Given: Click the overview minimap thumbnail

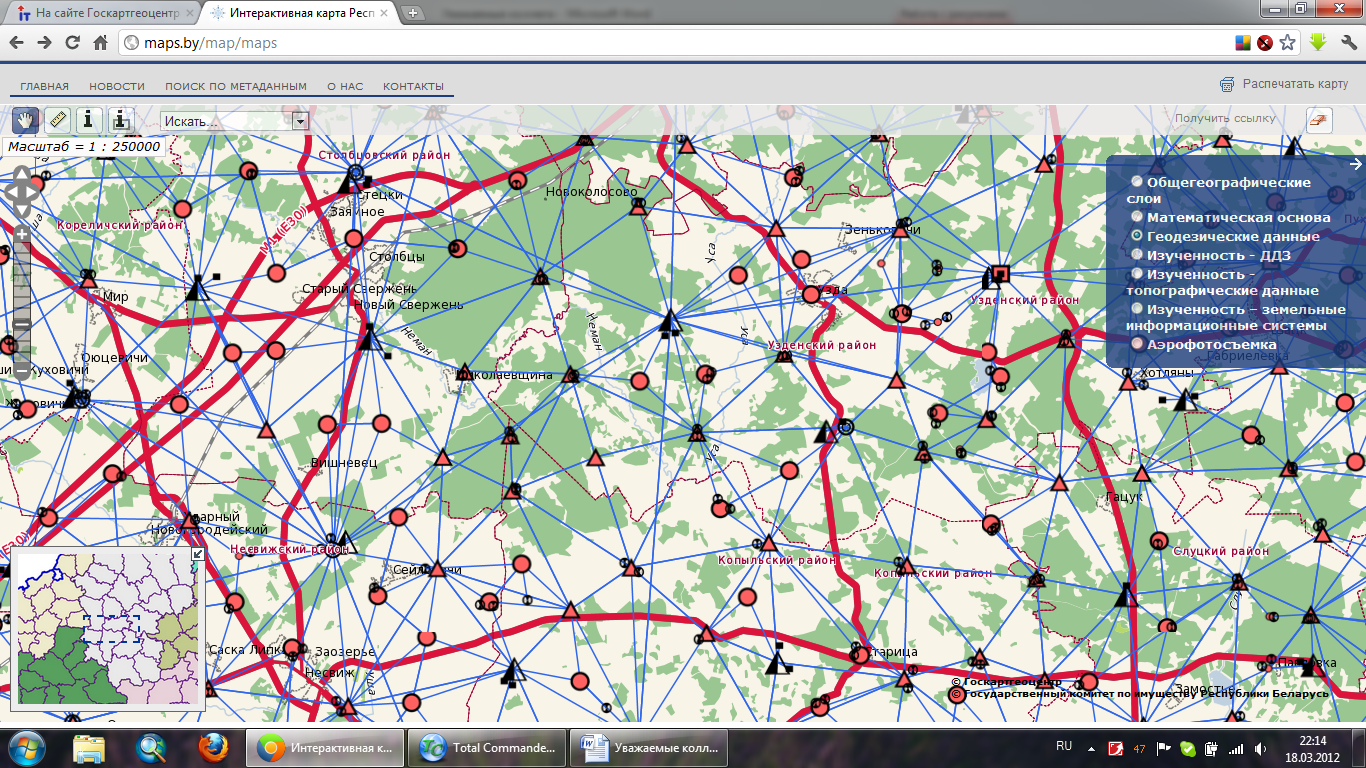Looking at the screenshot, I should tap(108, 629).
